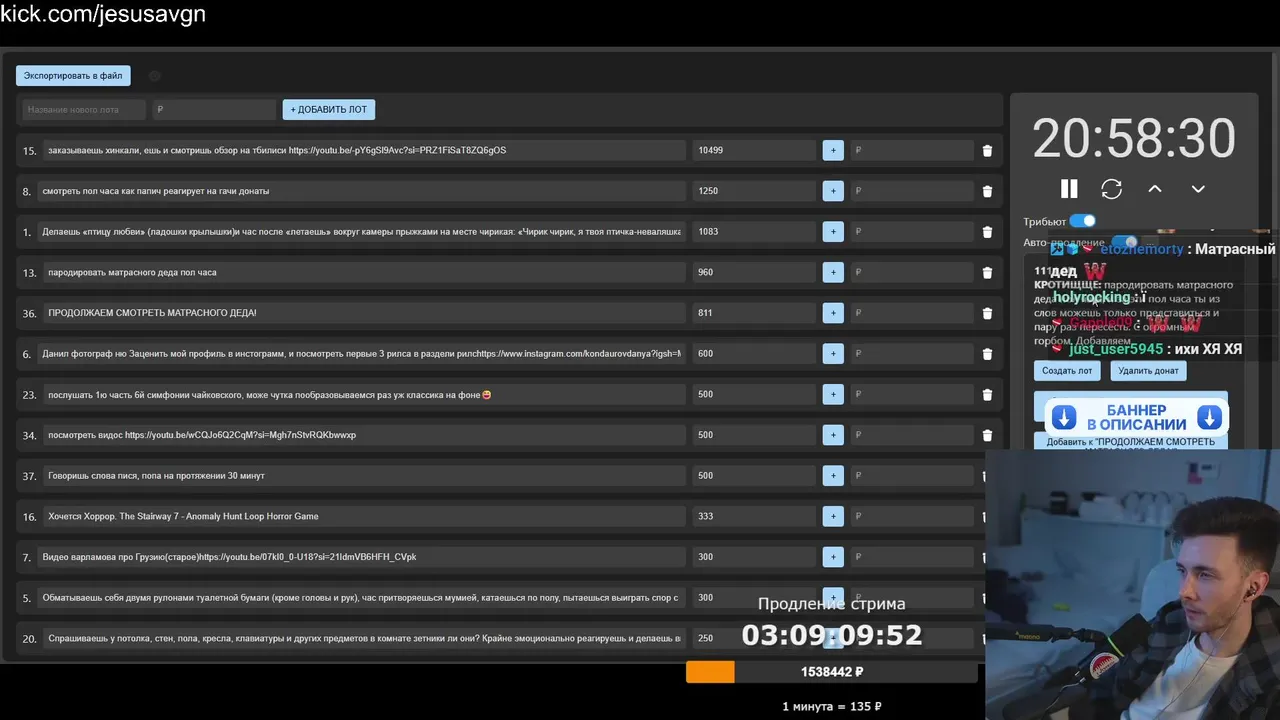This screenshot has height=720, width=1280.
Task: Delete lot 13 пародировать матрасного деда
Action: point(987,272)
